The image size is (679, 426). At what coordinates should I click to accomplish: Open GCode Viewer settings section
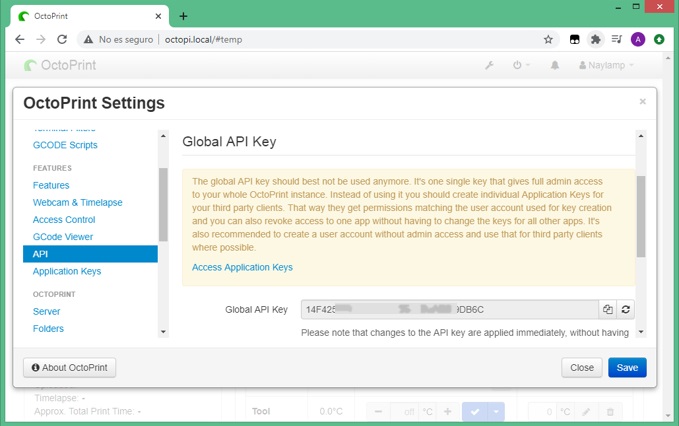coord(63,237)
